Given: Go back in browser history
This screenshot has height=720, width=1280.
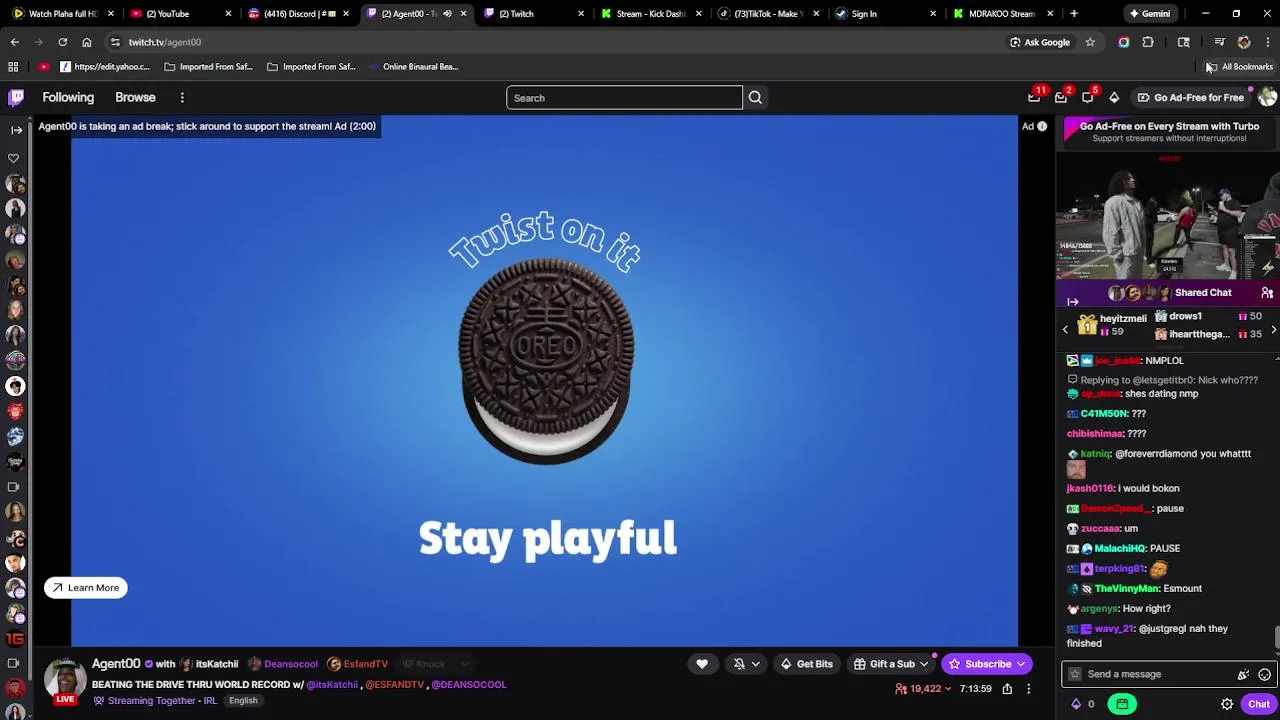Looking at the screenshot, I should click(x=14, y=42).
